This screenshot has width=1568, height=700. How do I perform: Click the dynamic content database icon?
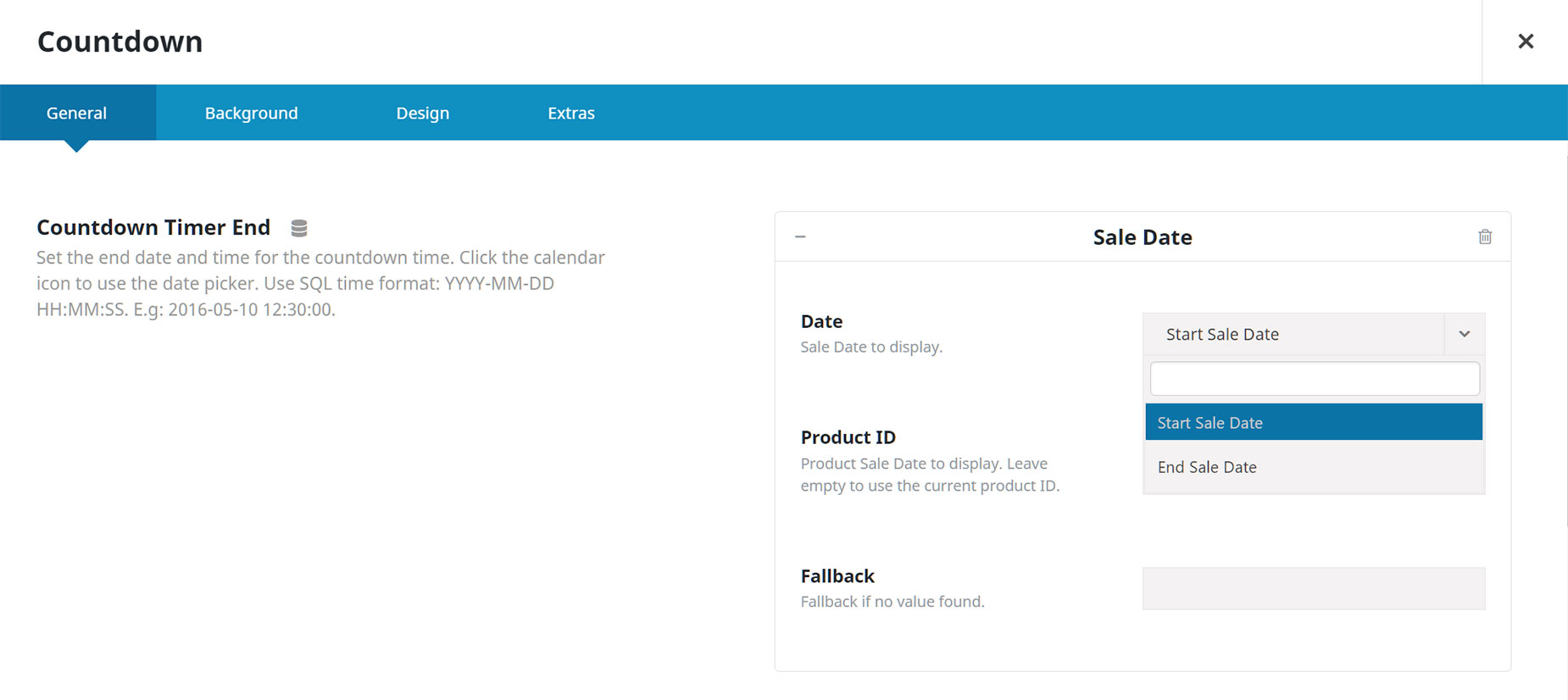(298, 228)
